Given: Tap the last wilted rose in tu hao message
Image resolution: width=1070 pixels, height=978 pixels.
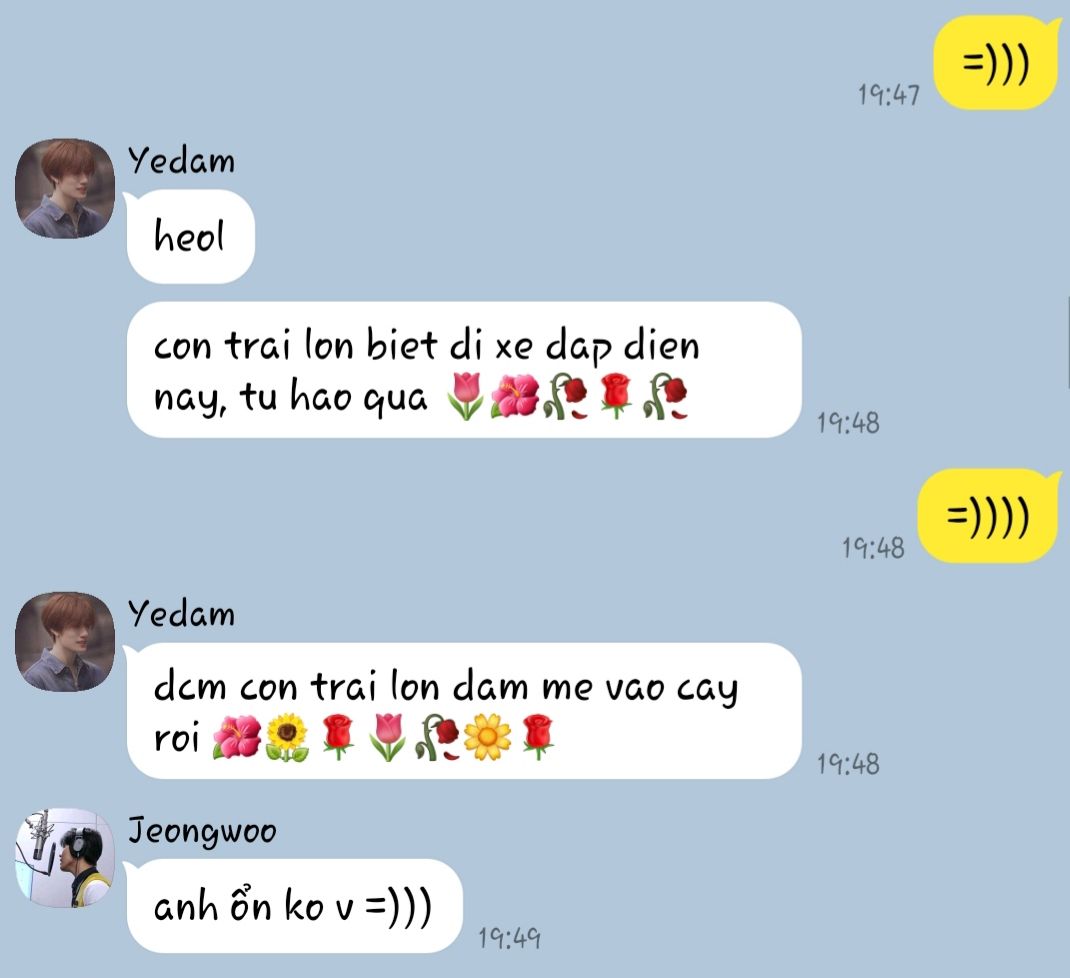Looking at the screenshot, I should (665, 396).
